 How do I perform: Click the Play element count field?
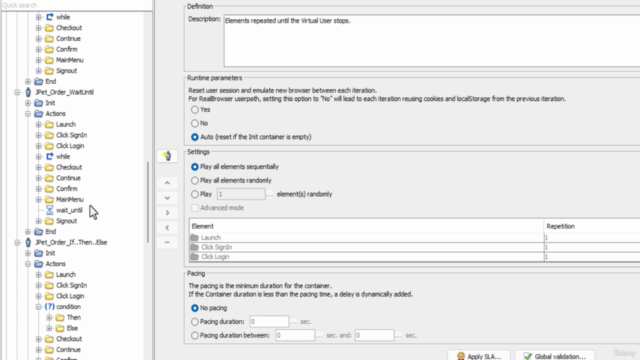point(241,194)
